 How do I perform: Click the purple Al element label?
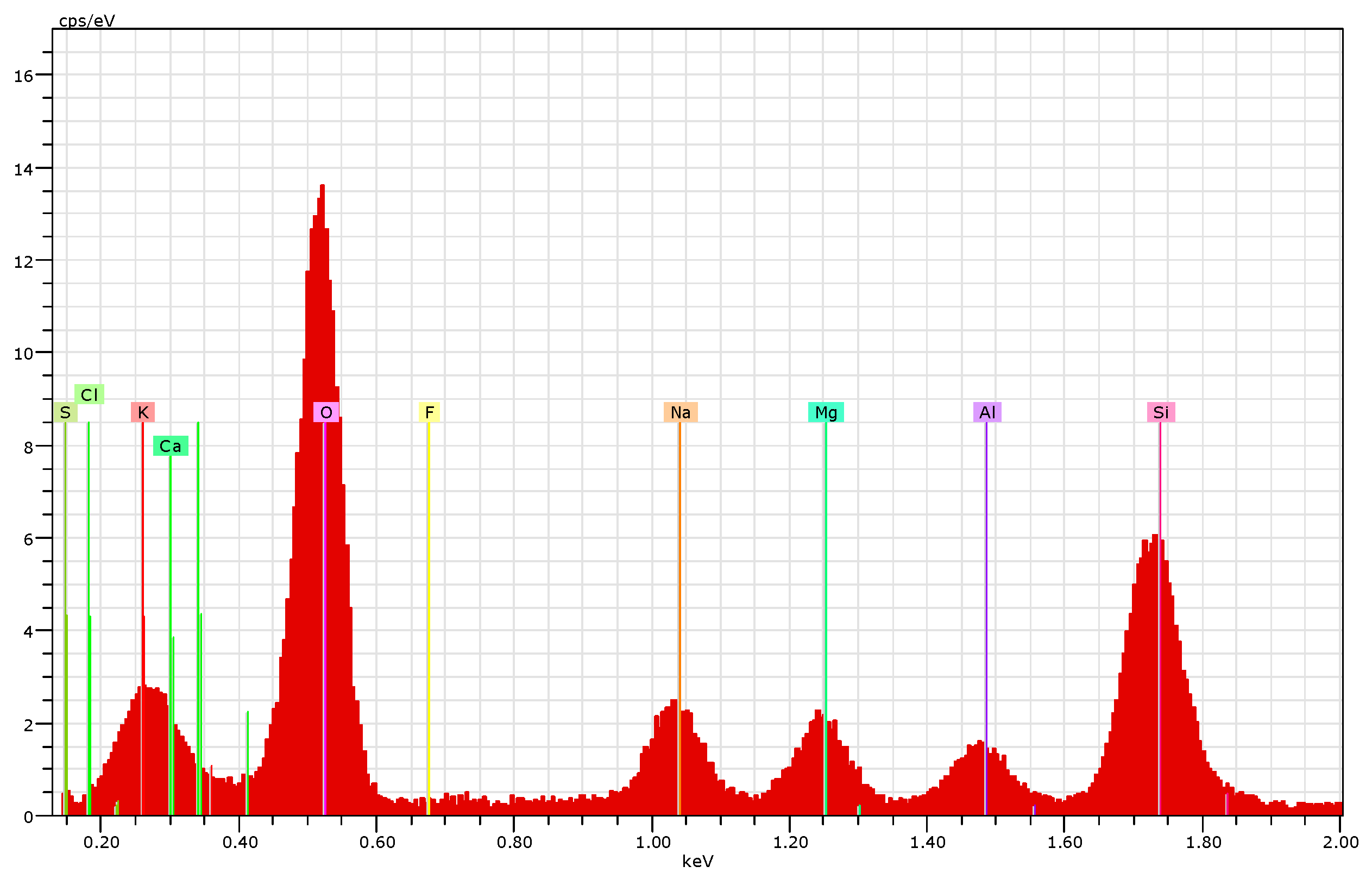987,412
